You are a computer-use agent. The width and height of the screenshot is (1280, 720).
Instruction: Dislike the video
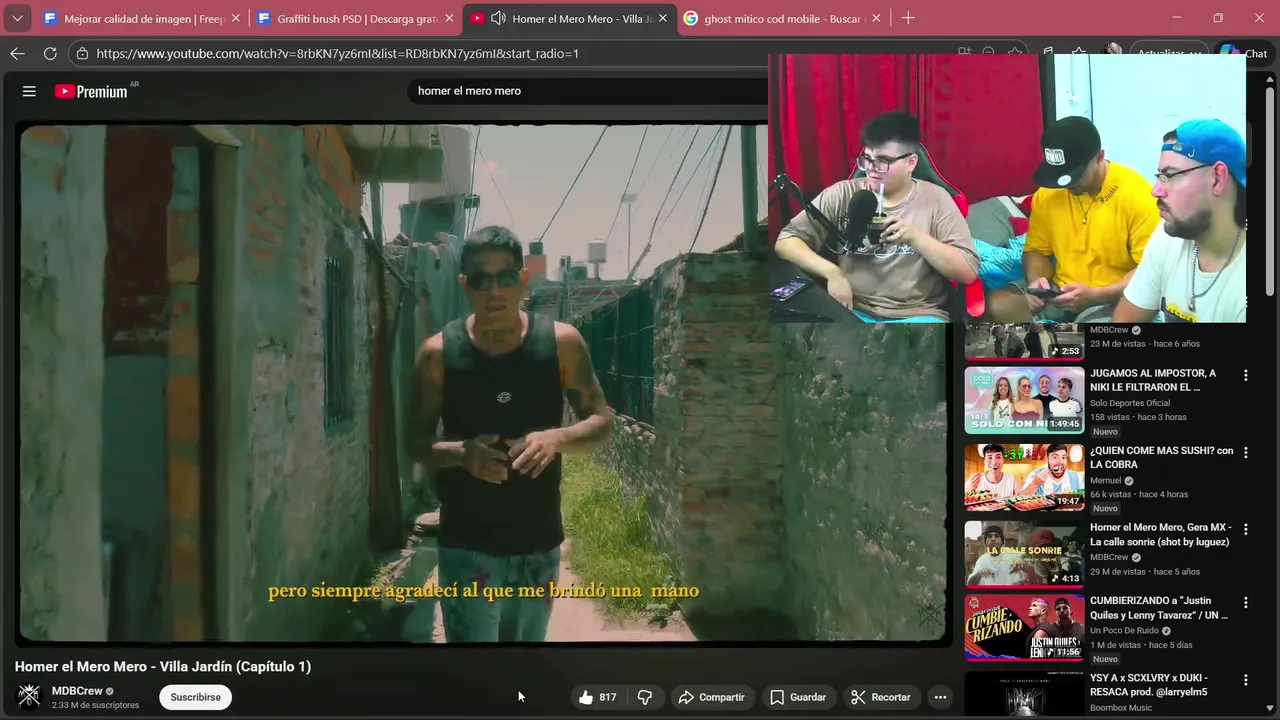click(645, 697)
